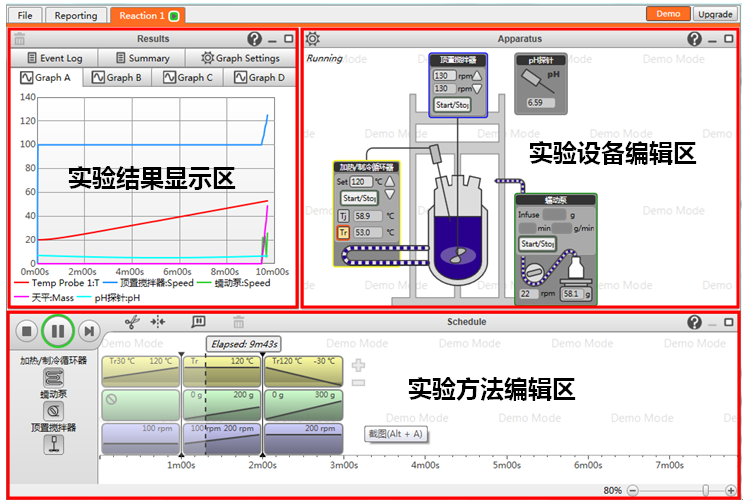The image size is (745, 503).
Task: Click the heating circulator device icon in Schedule
Action: 53,377
